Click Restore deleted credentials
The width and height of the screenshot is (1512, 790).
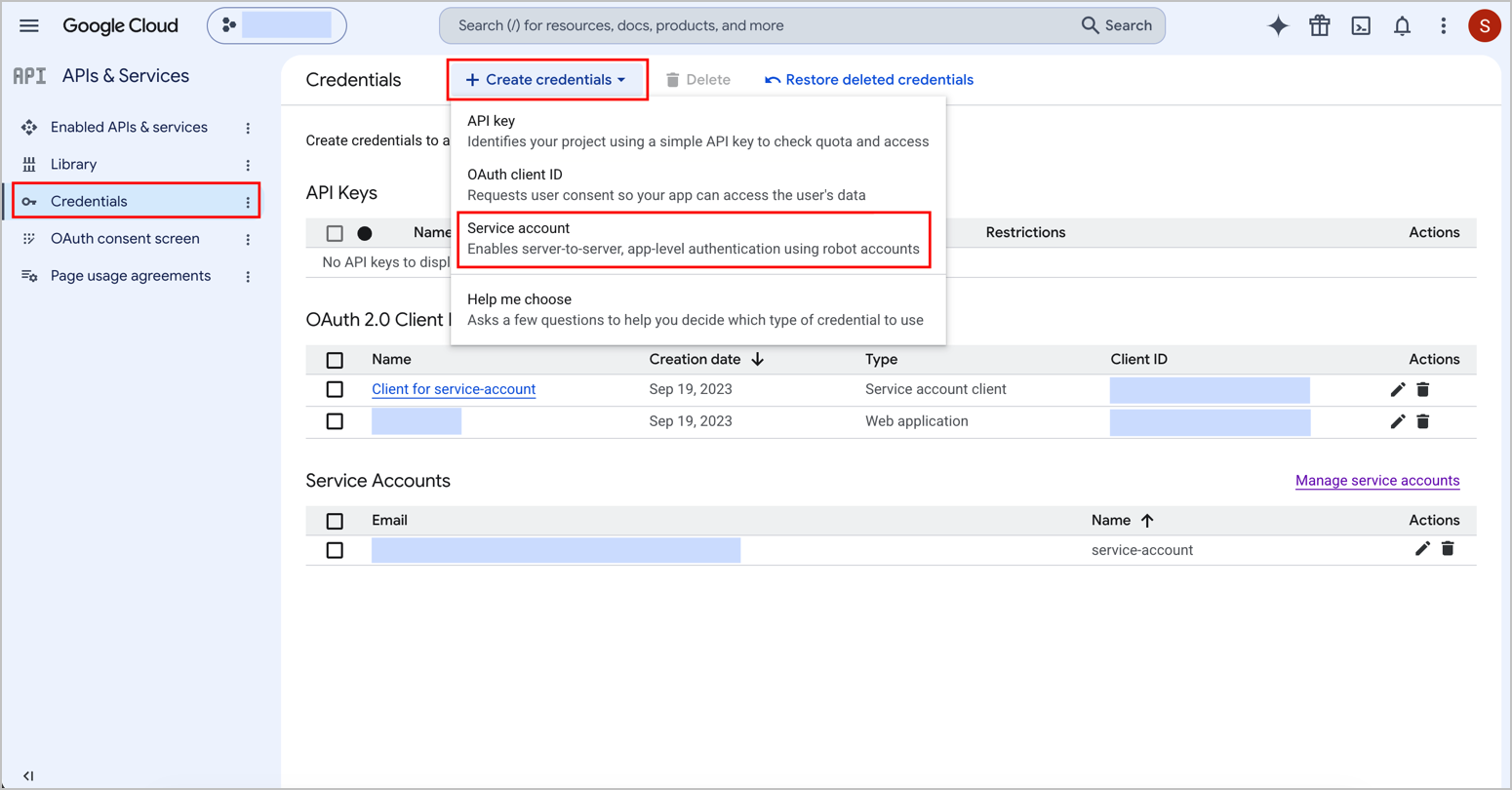(868, 80)
